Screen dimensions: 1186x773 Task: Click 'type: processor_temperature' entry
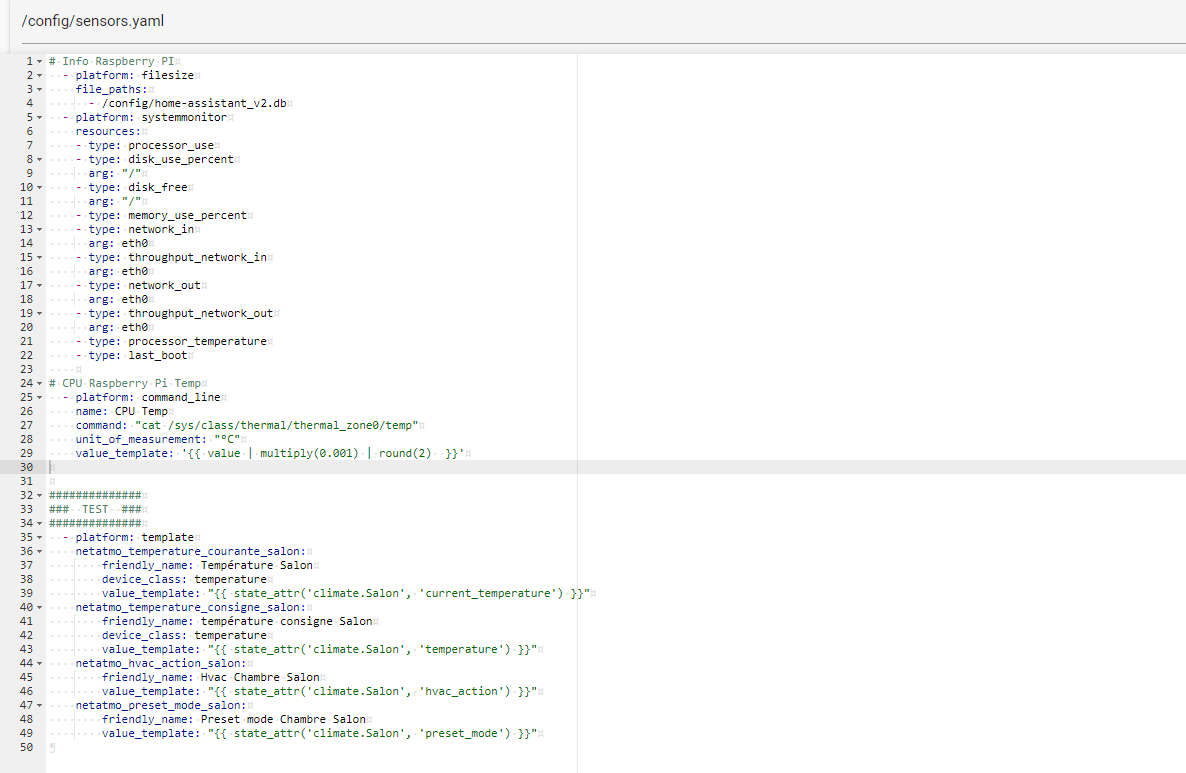click(x=178, y=341)
